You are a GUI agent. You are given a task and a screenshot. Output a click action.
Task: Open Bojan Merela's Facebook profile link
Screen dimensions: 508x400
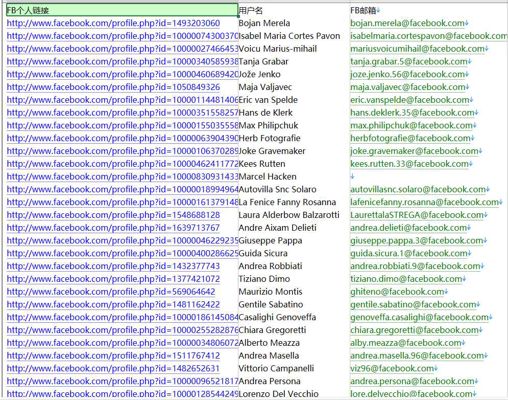click(x=113, y=23)
